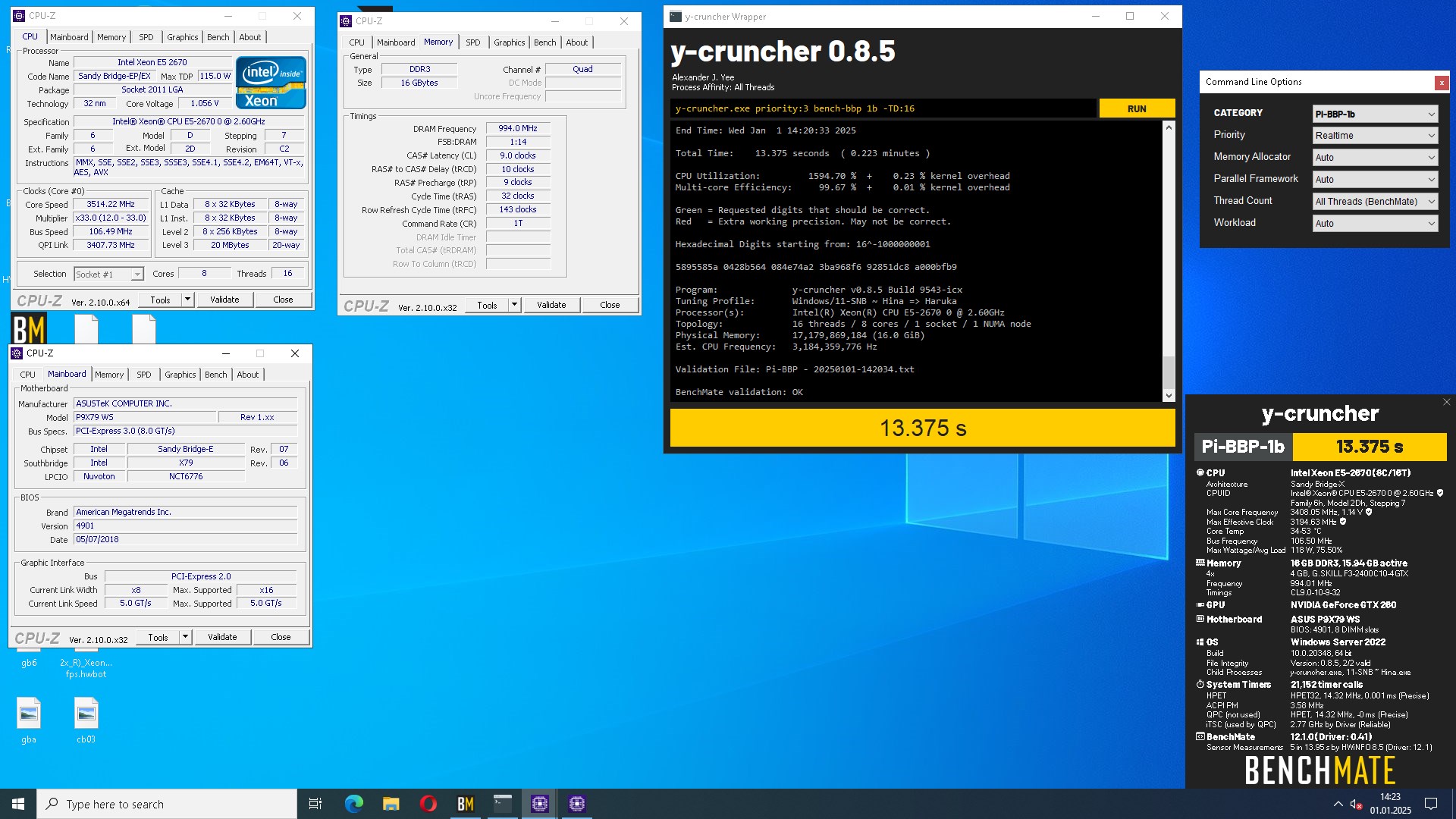The height and width of the screenshot is (819, 1456).
Task: Close the BenchMate y-cruncher result panel
Action: pyautogui.click(x=1446, y=402)
